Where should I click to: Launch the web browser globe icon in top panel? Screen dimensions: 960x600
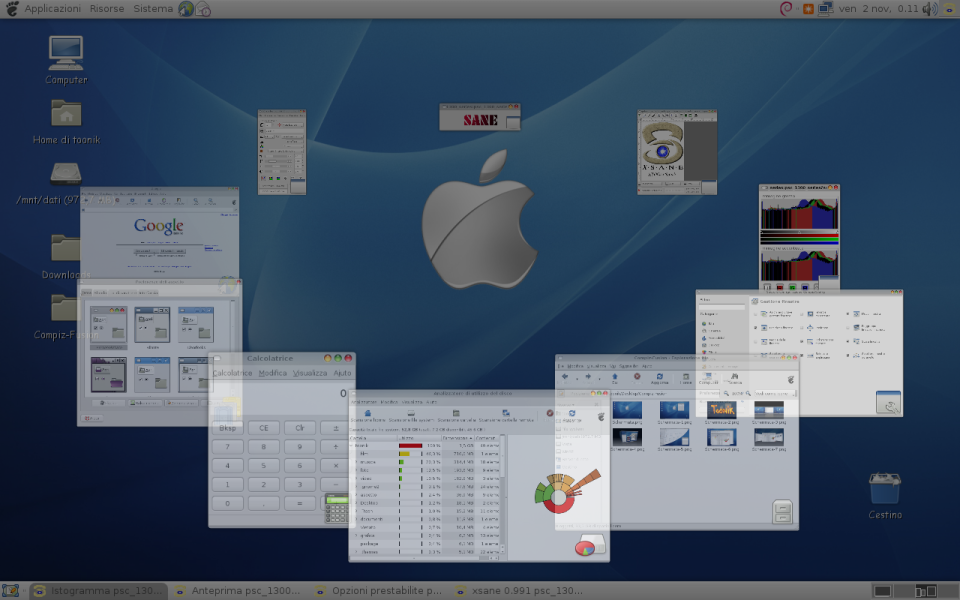[186, 9]
